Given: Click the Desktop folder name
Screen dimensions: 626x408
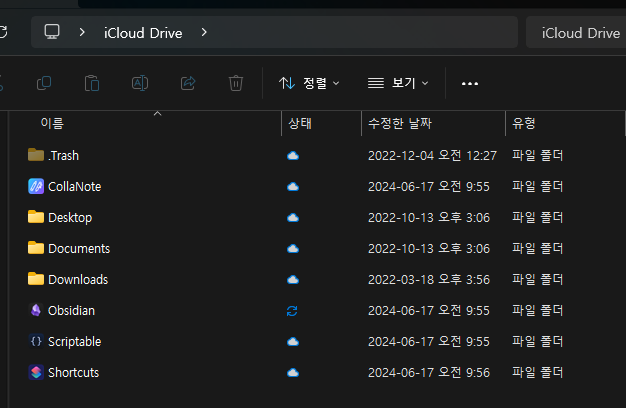Looking at the screenshot, I should coord(70,218).
